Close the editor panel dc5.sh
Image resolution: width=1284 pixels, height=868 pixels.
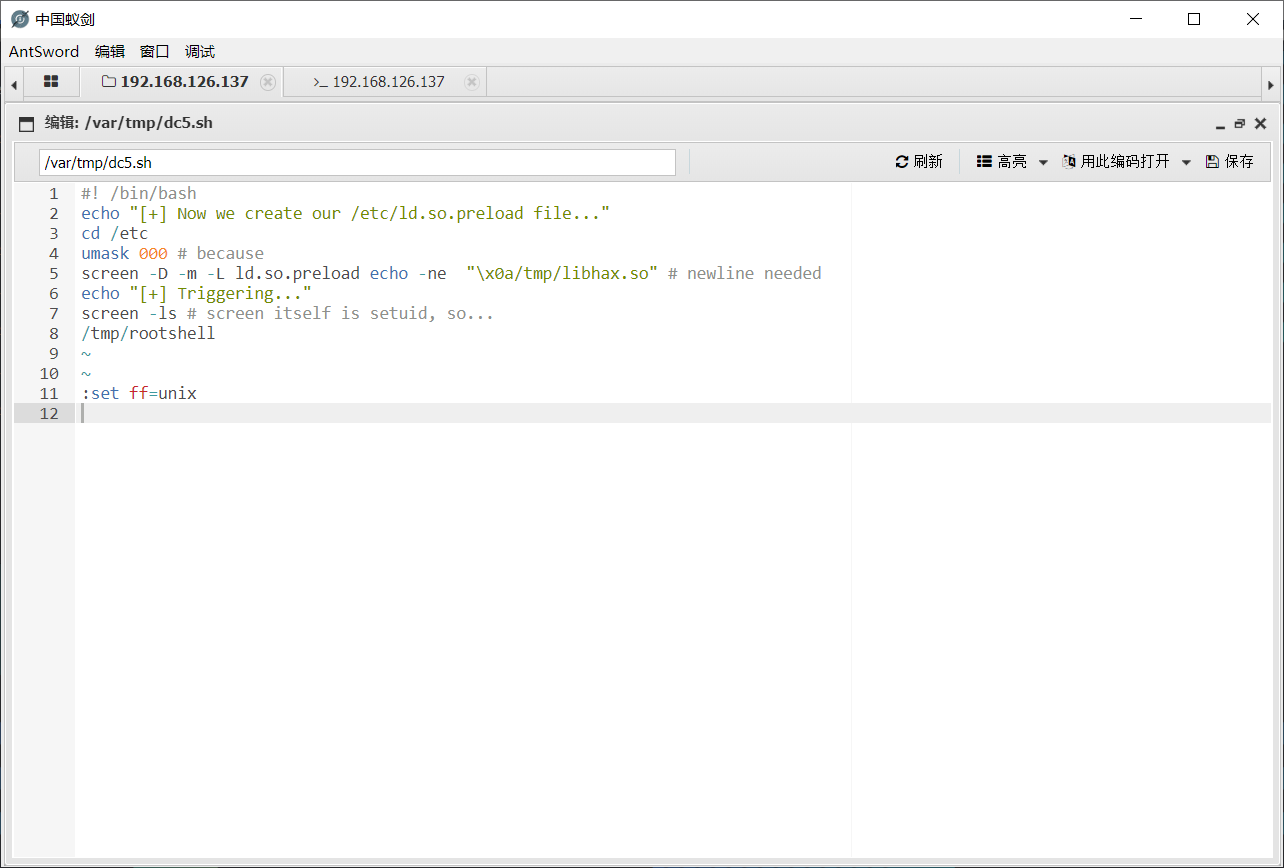click(1260, 124)
